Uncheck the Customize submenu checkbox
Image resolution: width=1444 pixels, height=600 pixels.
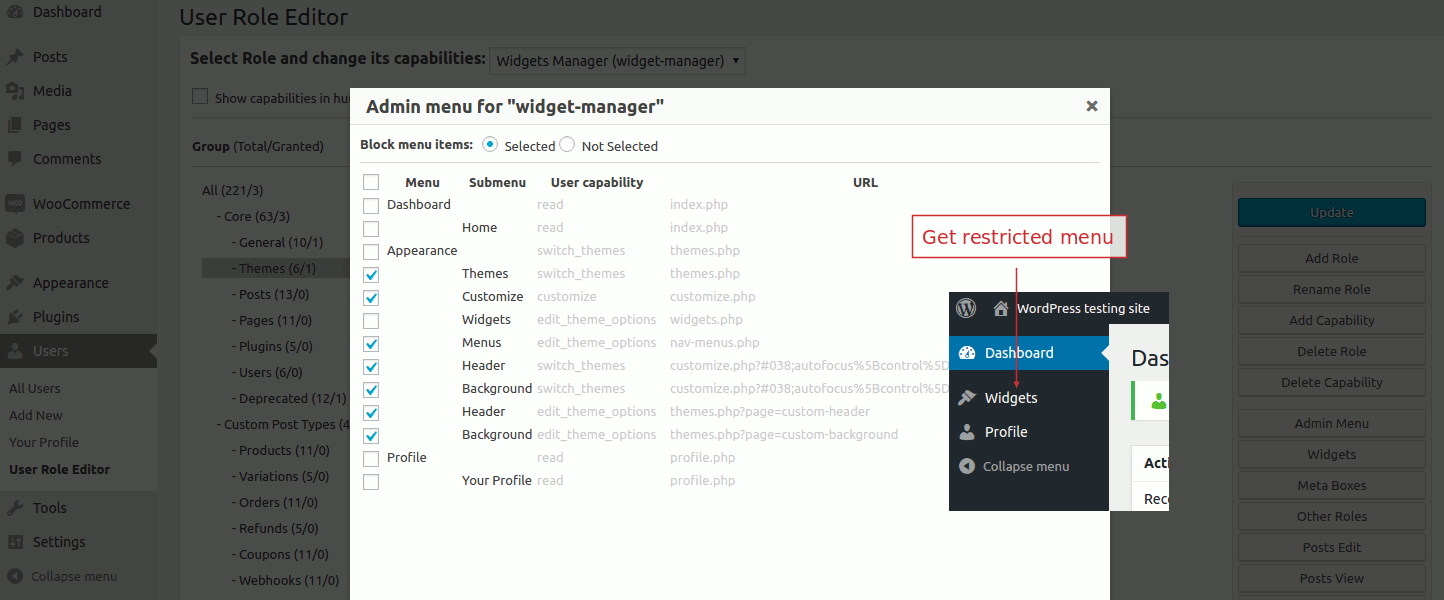[371, 297]
